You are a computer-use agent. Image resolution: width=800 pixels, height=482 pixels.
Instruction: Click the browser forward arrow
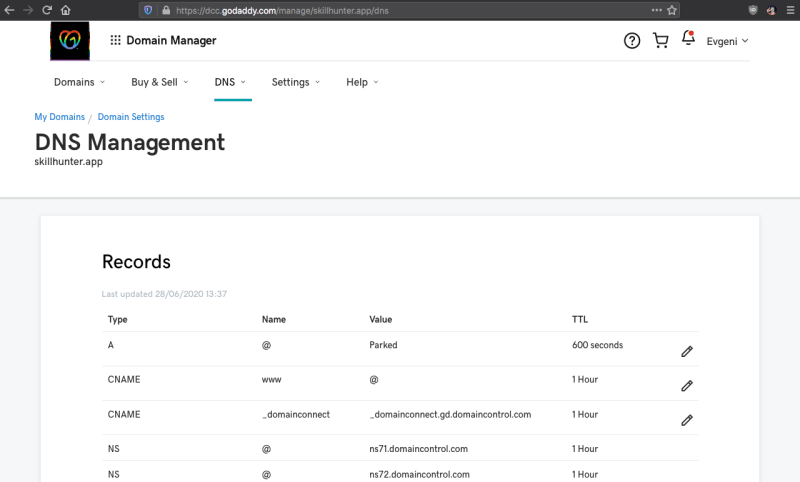(x=28, y=10)
